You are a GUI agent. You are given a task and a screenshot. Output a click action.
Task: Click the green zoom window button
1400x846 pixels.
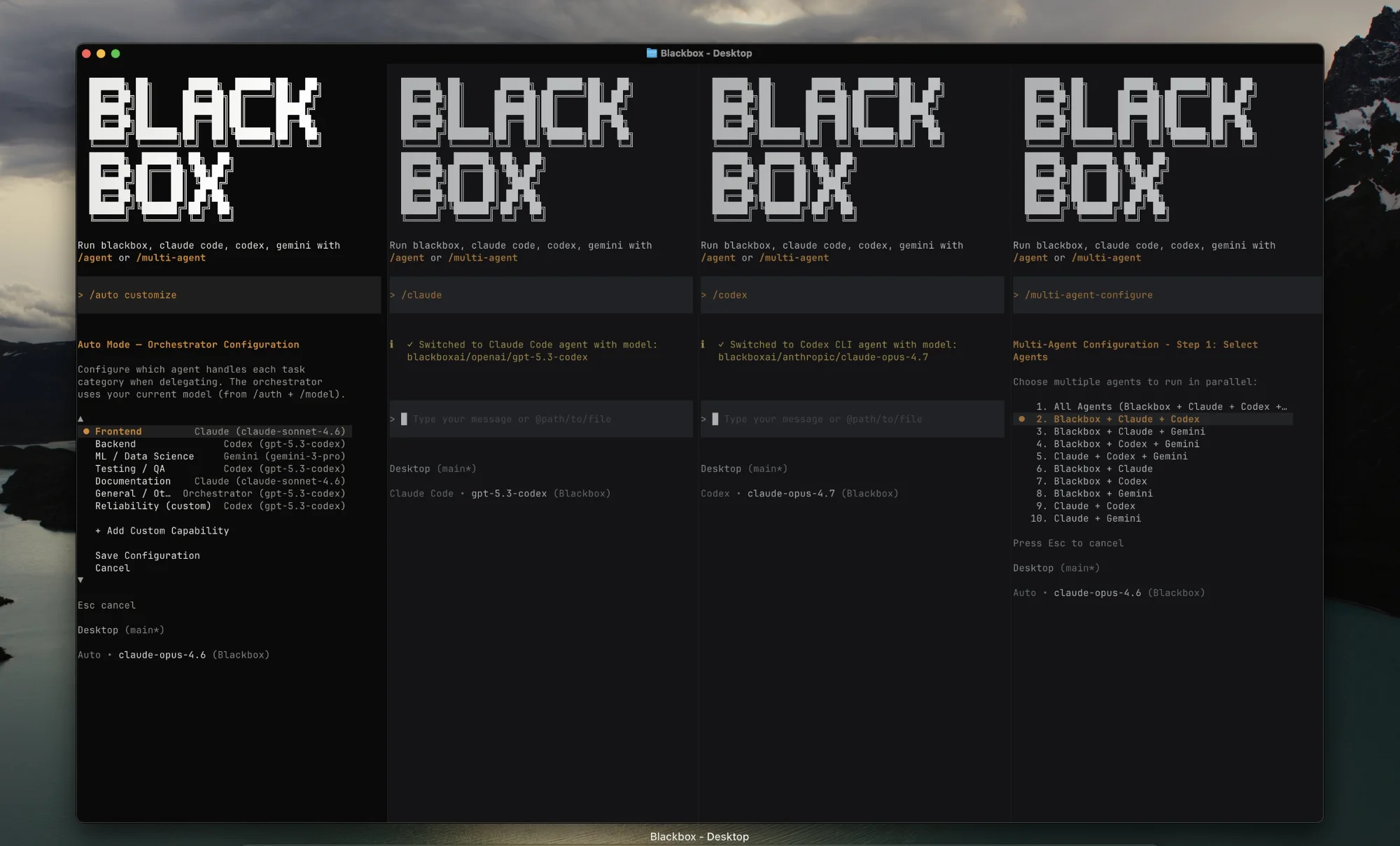(115, 53)
